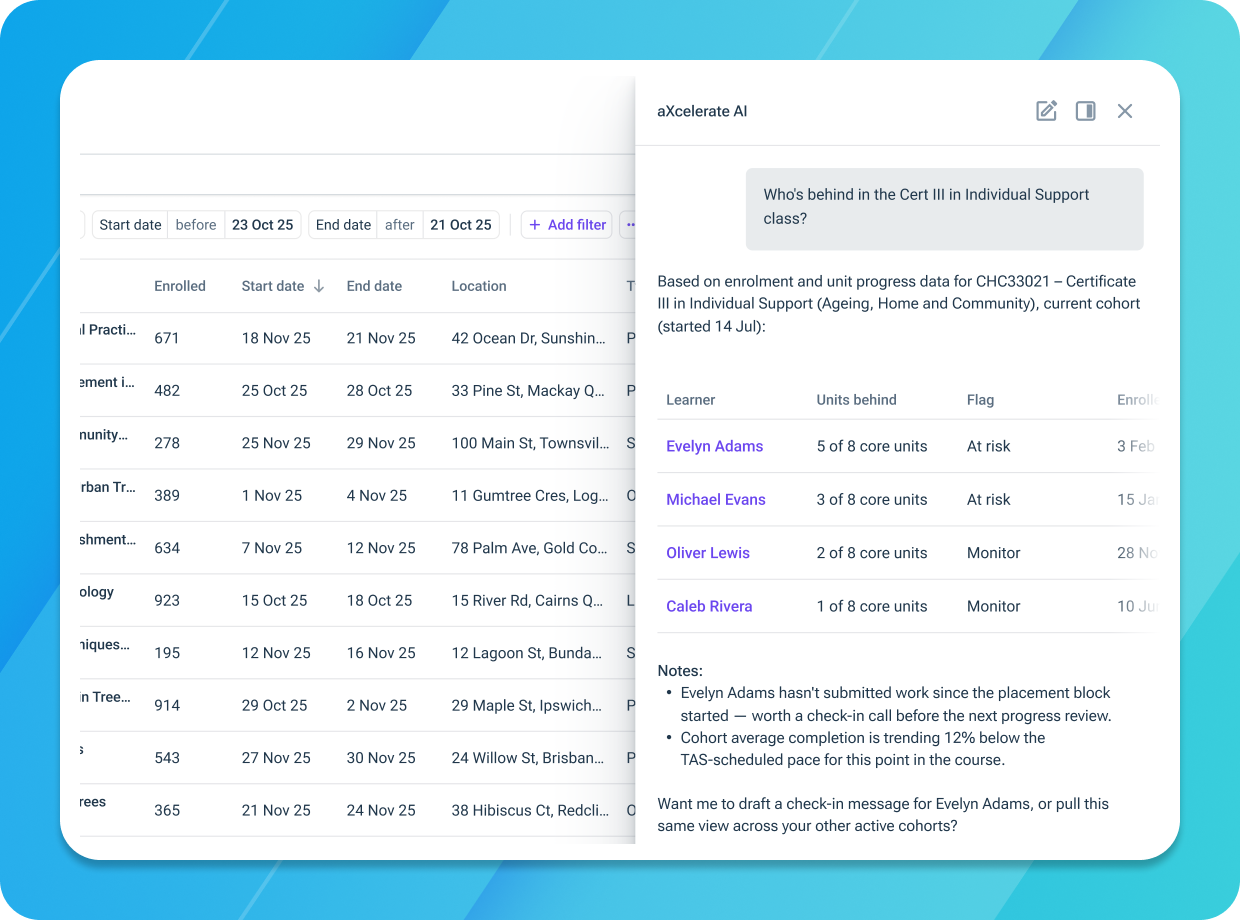Screen dimensions: 1240x920
Task: Click the '2 of 8 core units' cell
Action: pos(872,552)
